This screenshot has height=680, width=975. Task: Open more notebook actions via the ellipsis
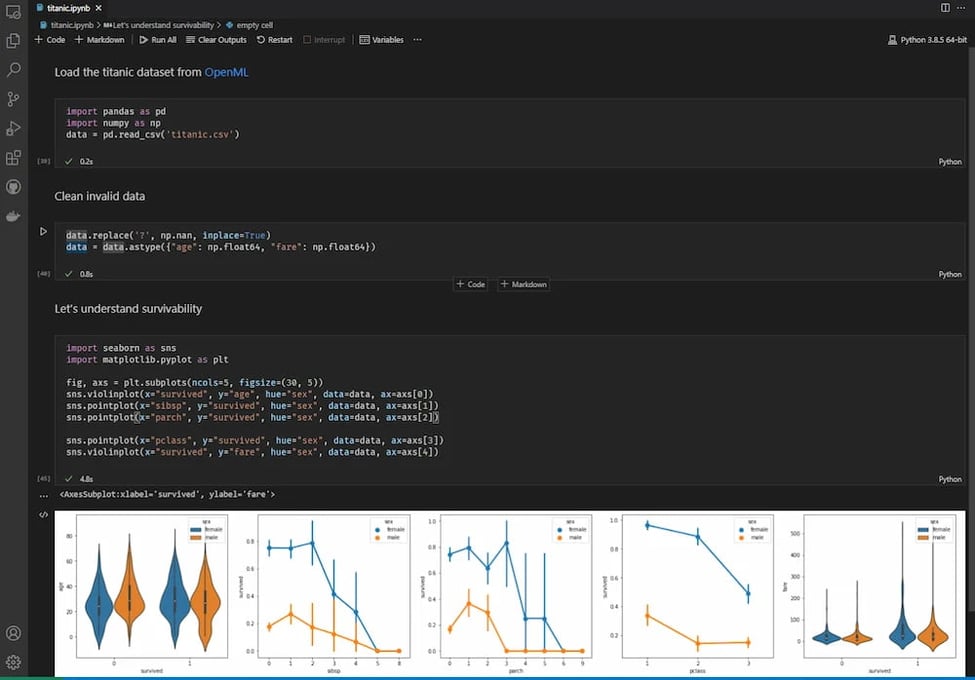[418, 39]
